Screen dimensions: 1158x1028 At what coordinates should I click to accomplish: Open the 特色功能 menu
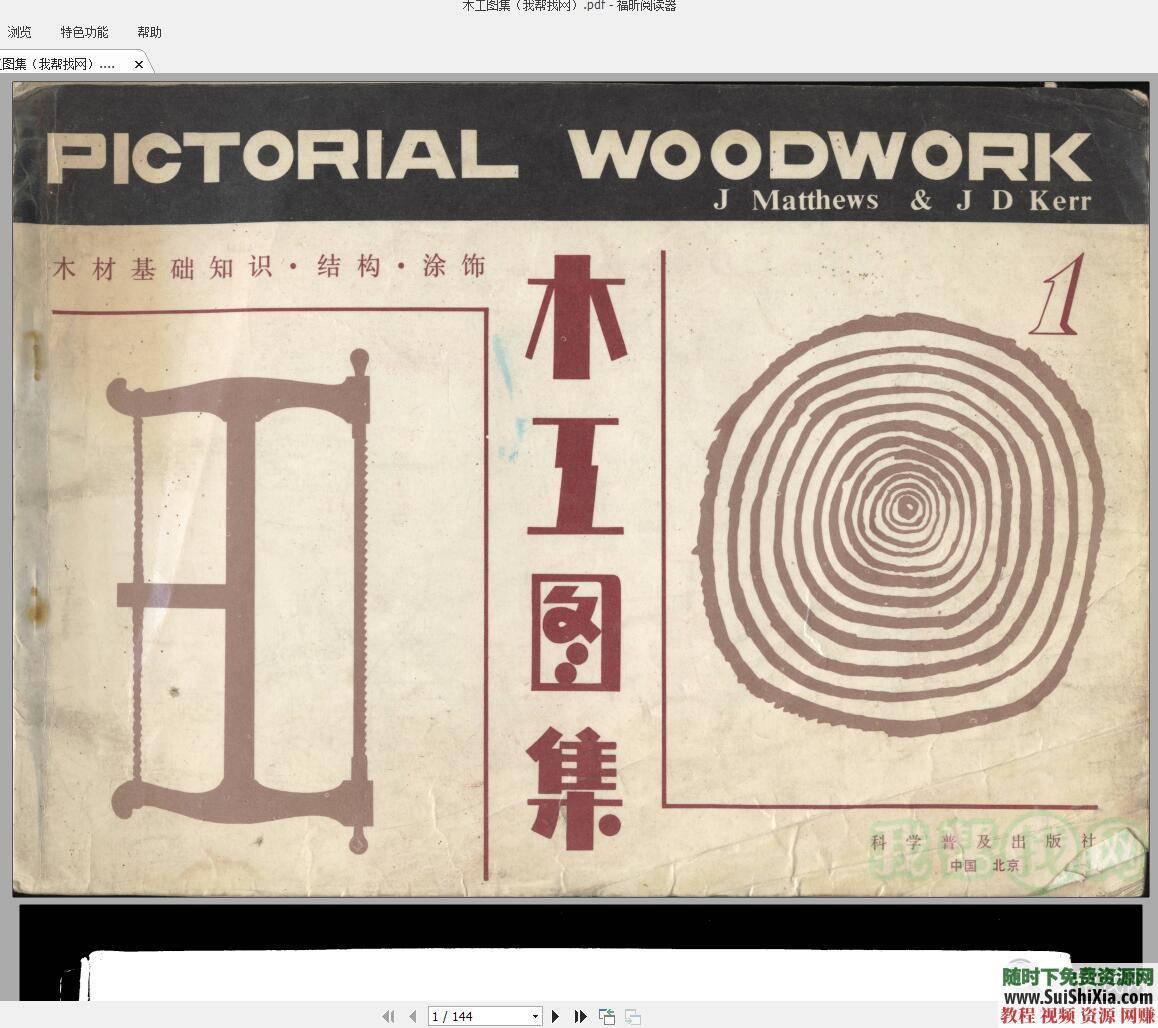pos(84,32)
